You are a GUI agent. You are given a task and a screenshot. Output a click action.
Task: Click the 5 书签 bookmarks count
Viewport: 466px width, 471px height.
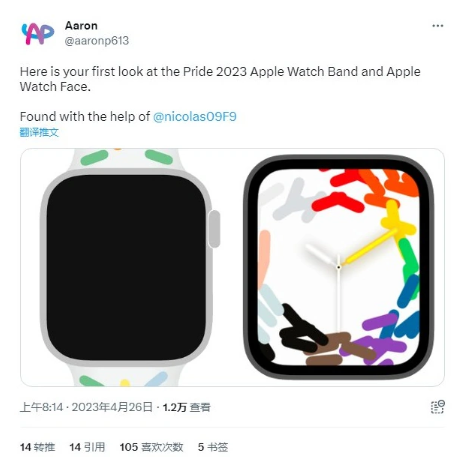tap(213, 447)
